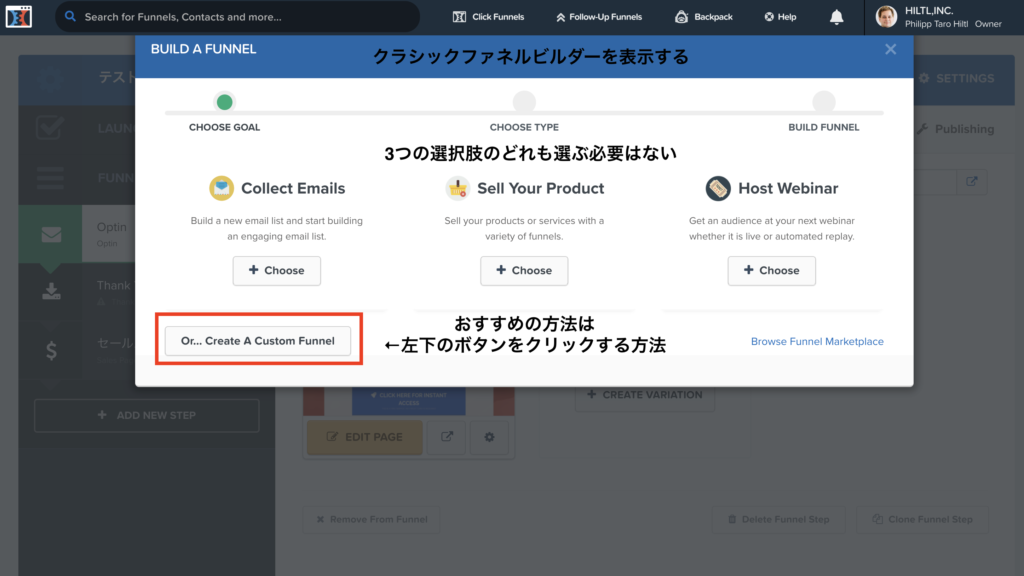The height and width of the screenshot is (576, 1024).
Task: Focus the Search for Funnels input field
Action: [238, 17]
